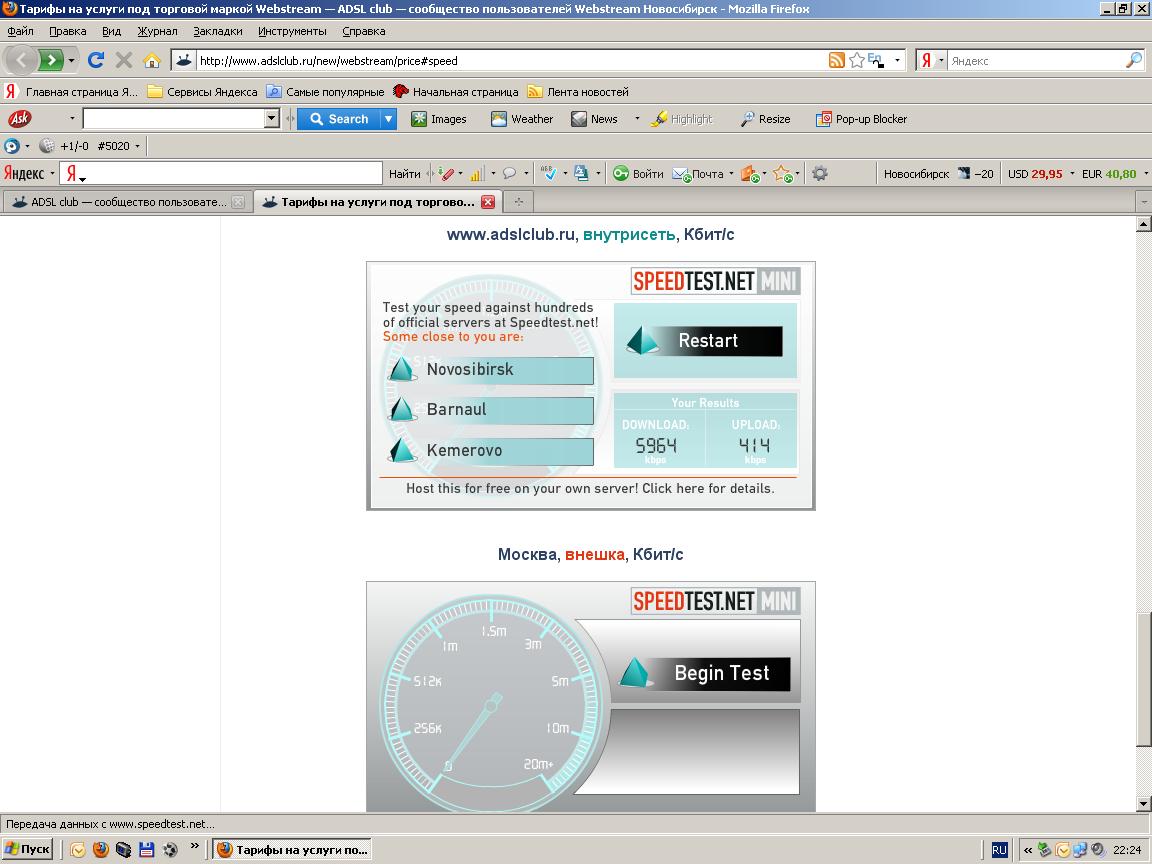This screenshot has width=1152, height=864.
Task: Go forward with the green Forward arrow
Action: click(50, 60)
